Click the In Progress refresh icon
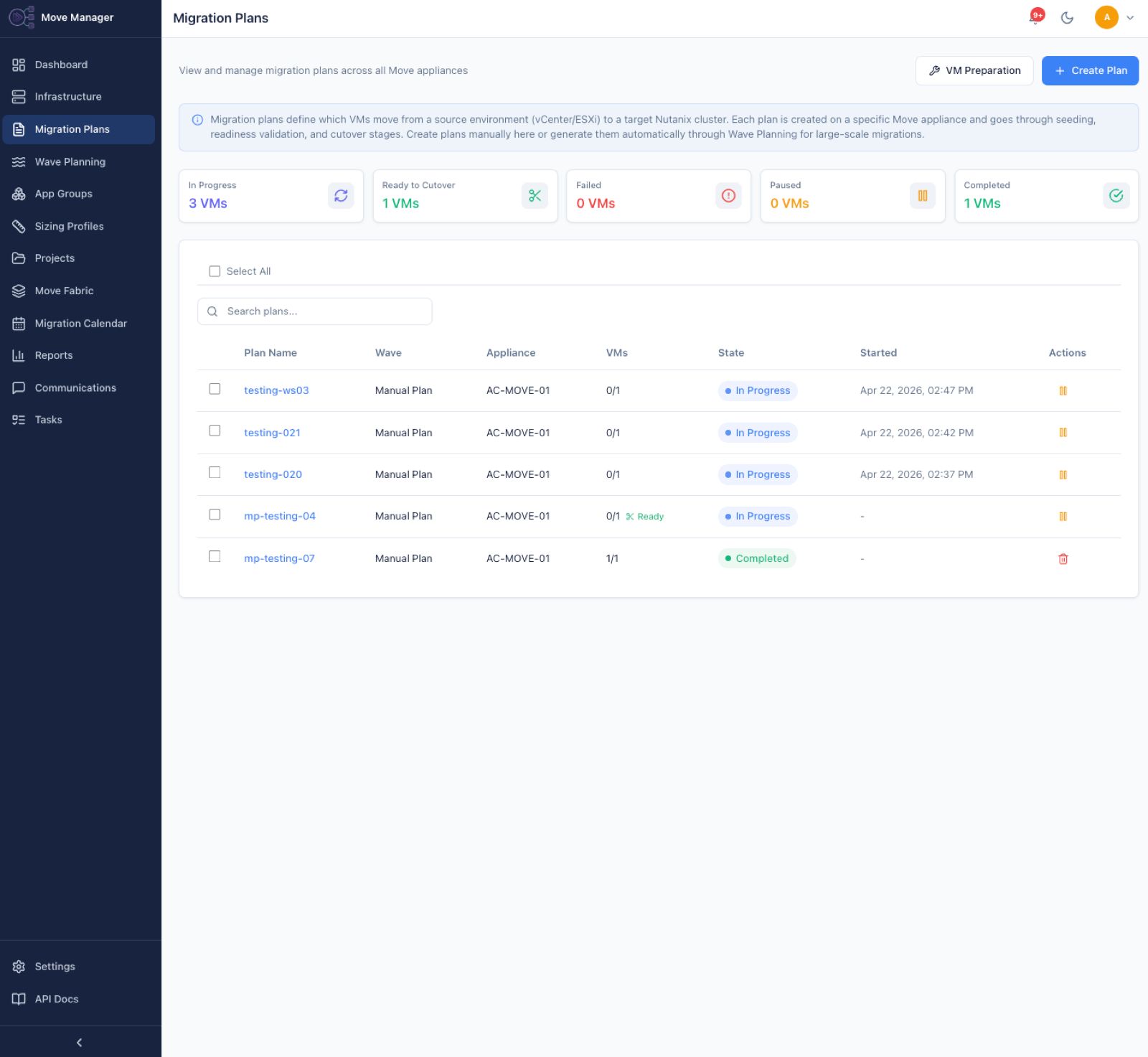 click(x=341, y=195)
